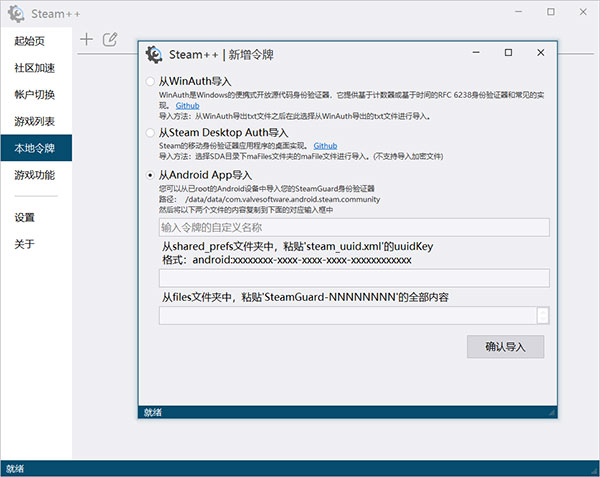Click scrollbar of SteamGuard content box

point(543,315)
